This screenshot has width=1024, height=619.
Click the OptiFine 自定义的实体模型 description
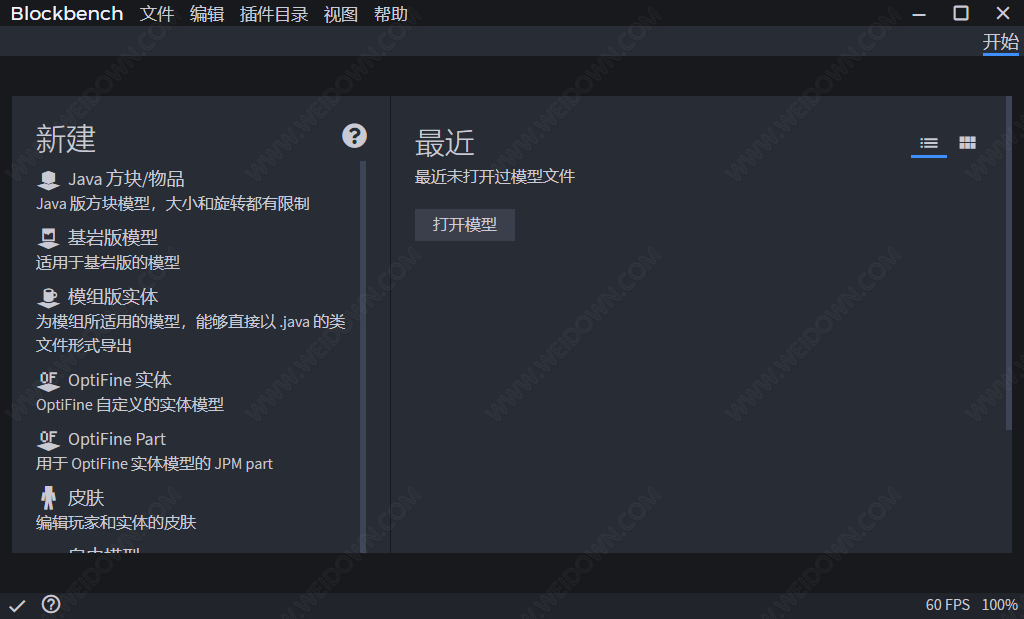(130, 405)
